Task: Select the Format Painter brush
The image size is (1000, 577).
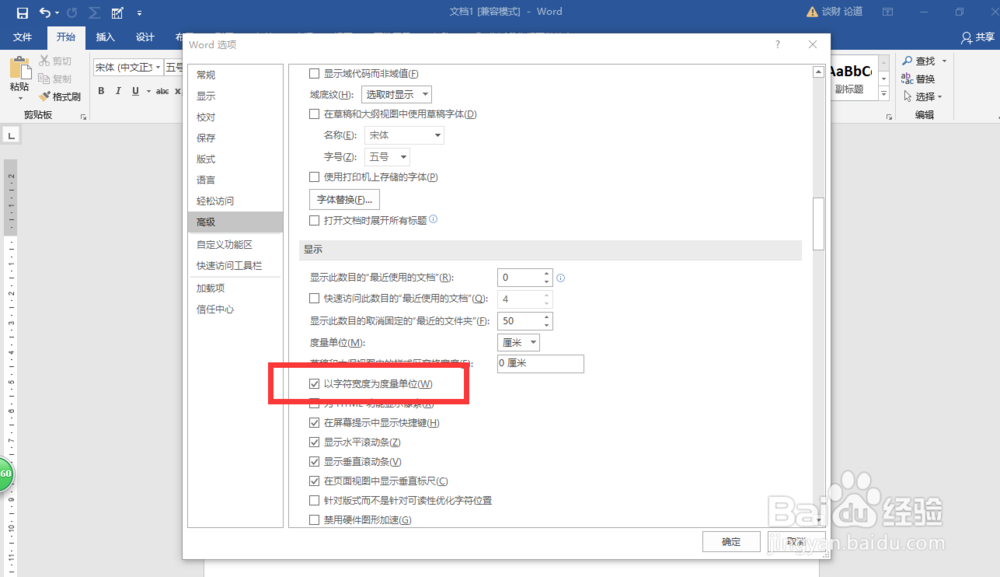Action: click(44, 96)
